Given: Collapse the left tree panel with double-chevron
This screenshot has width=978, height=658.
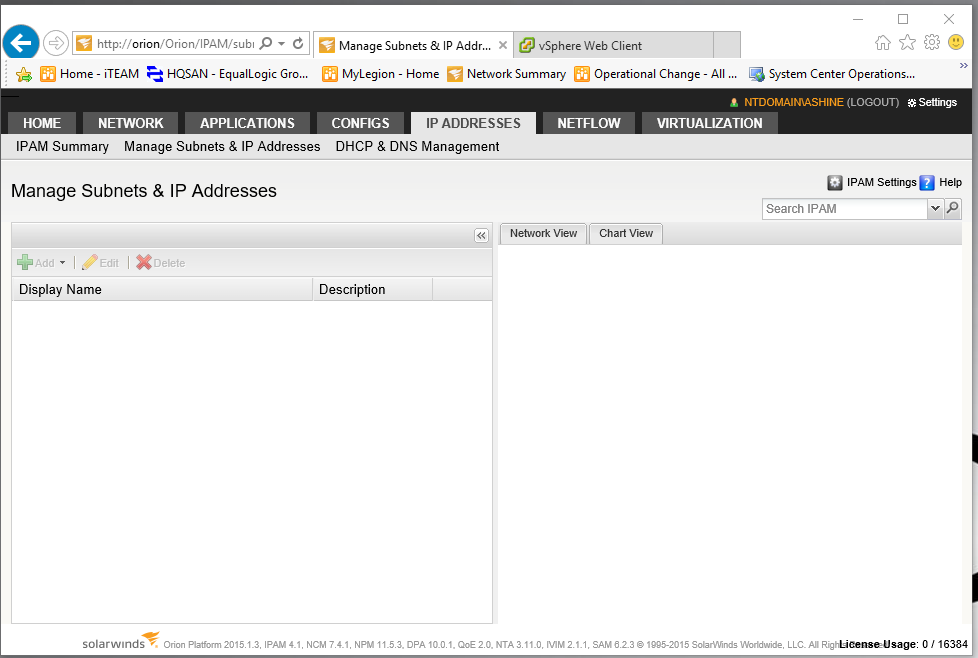Looking at the screenshot, I should point(481,235).
